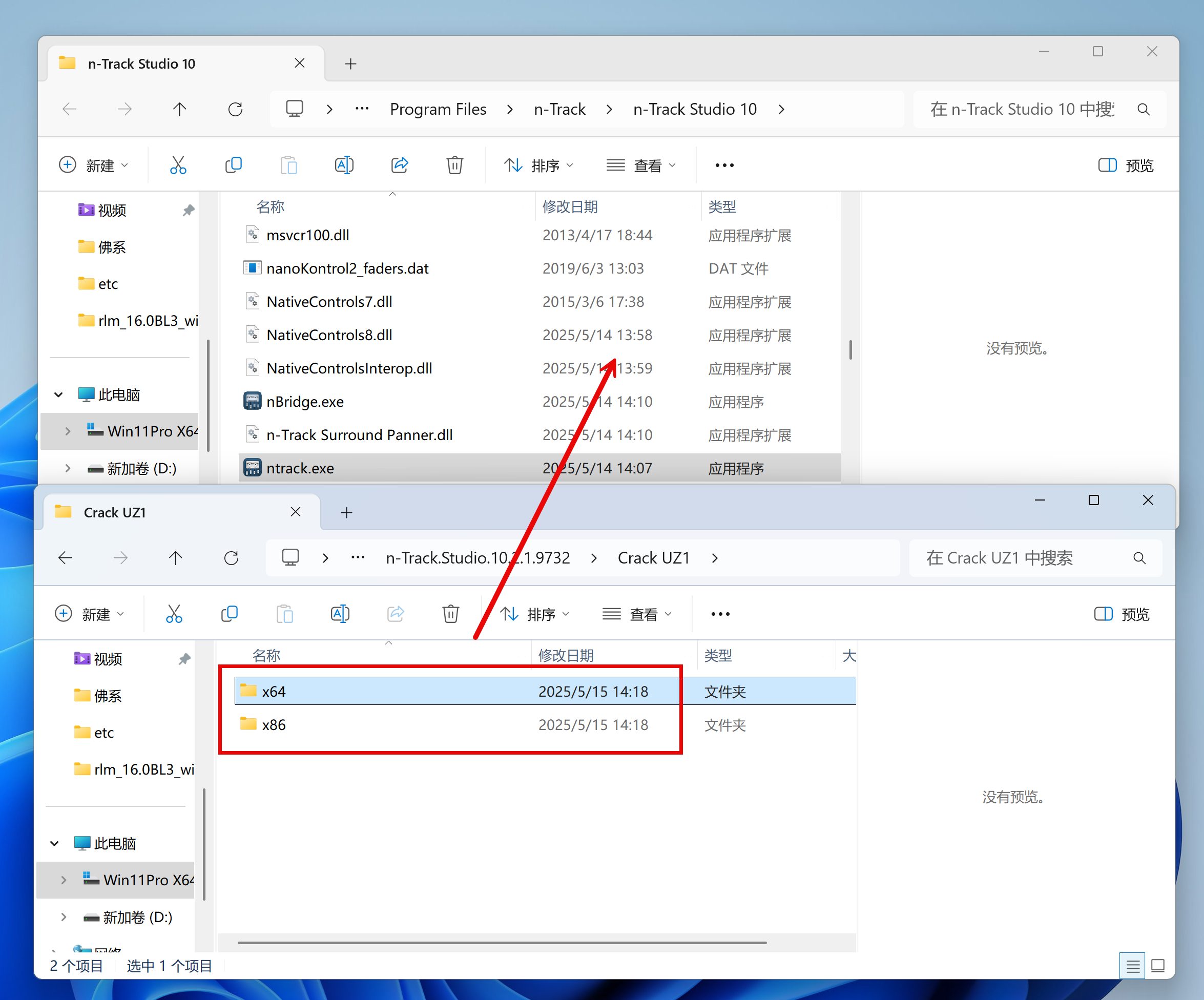This screenshot has height=1000, width=1204.
Task: Click the Cut icon in Crack UZ1 toolbar
Action: (174, 614)
